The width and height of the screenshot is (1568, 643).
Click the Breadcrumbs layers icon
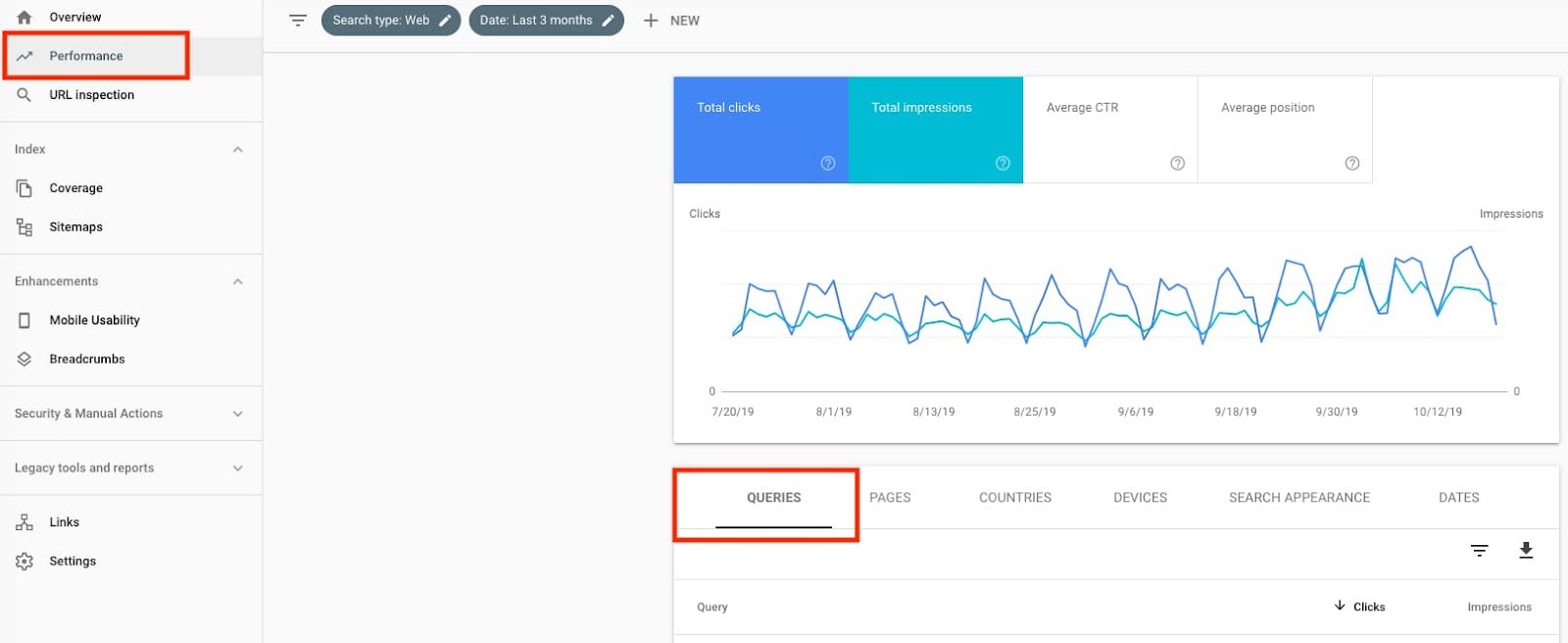click(x=24, y=360)
